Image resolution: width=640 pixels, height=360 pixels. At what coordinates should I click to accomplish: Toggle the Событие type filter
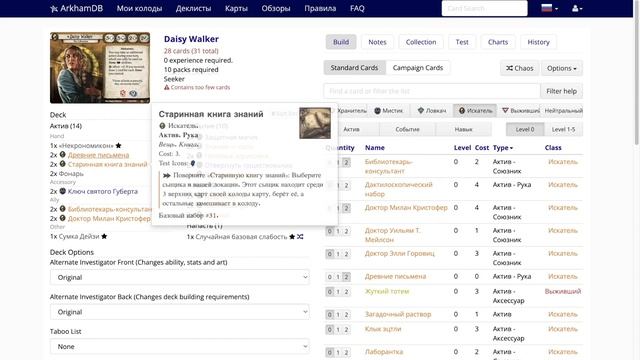[407, 129]
